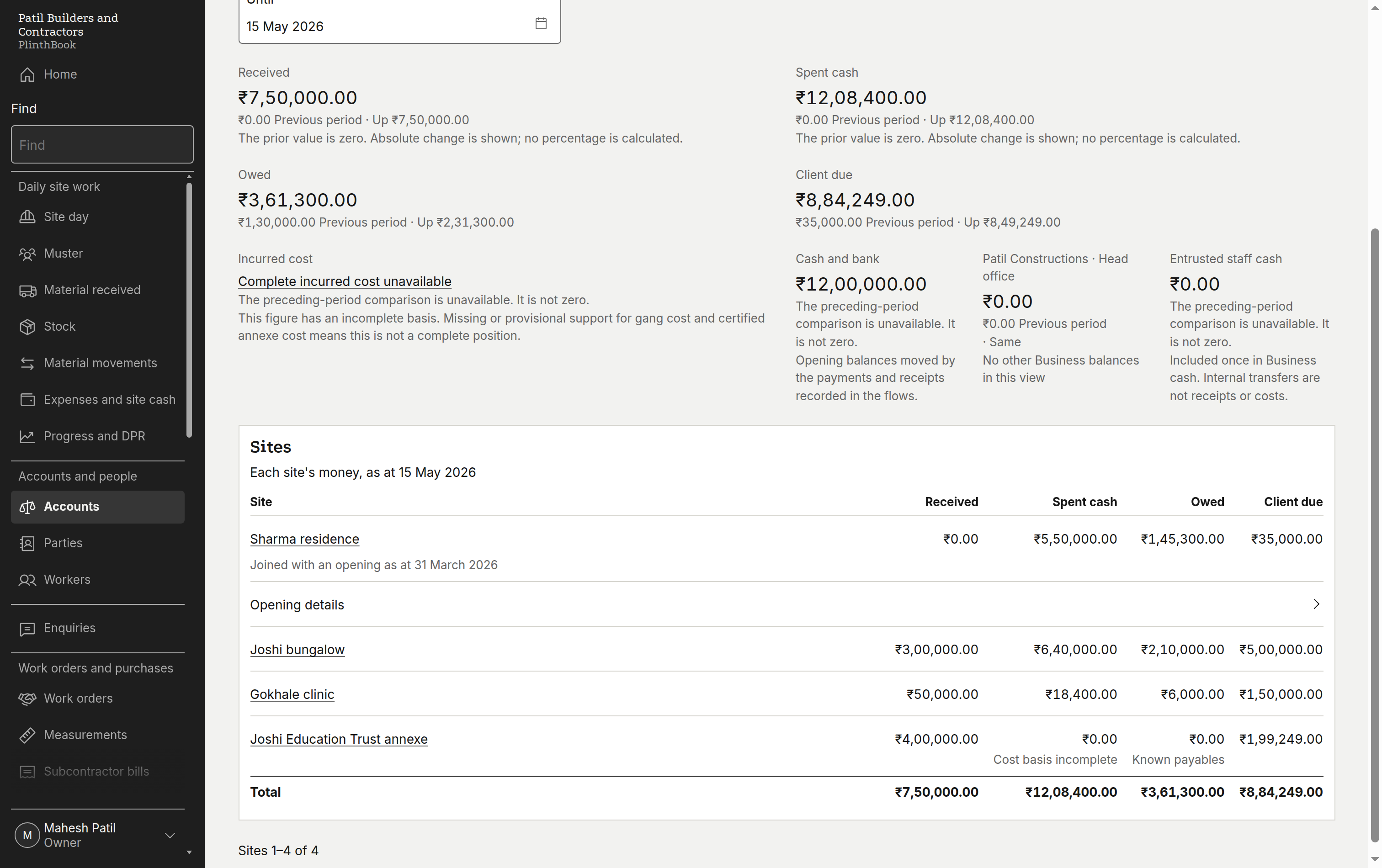Open the Opening details row
This screenshot has width=1382, height=868.
(x=786, y=605)
